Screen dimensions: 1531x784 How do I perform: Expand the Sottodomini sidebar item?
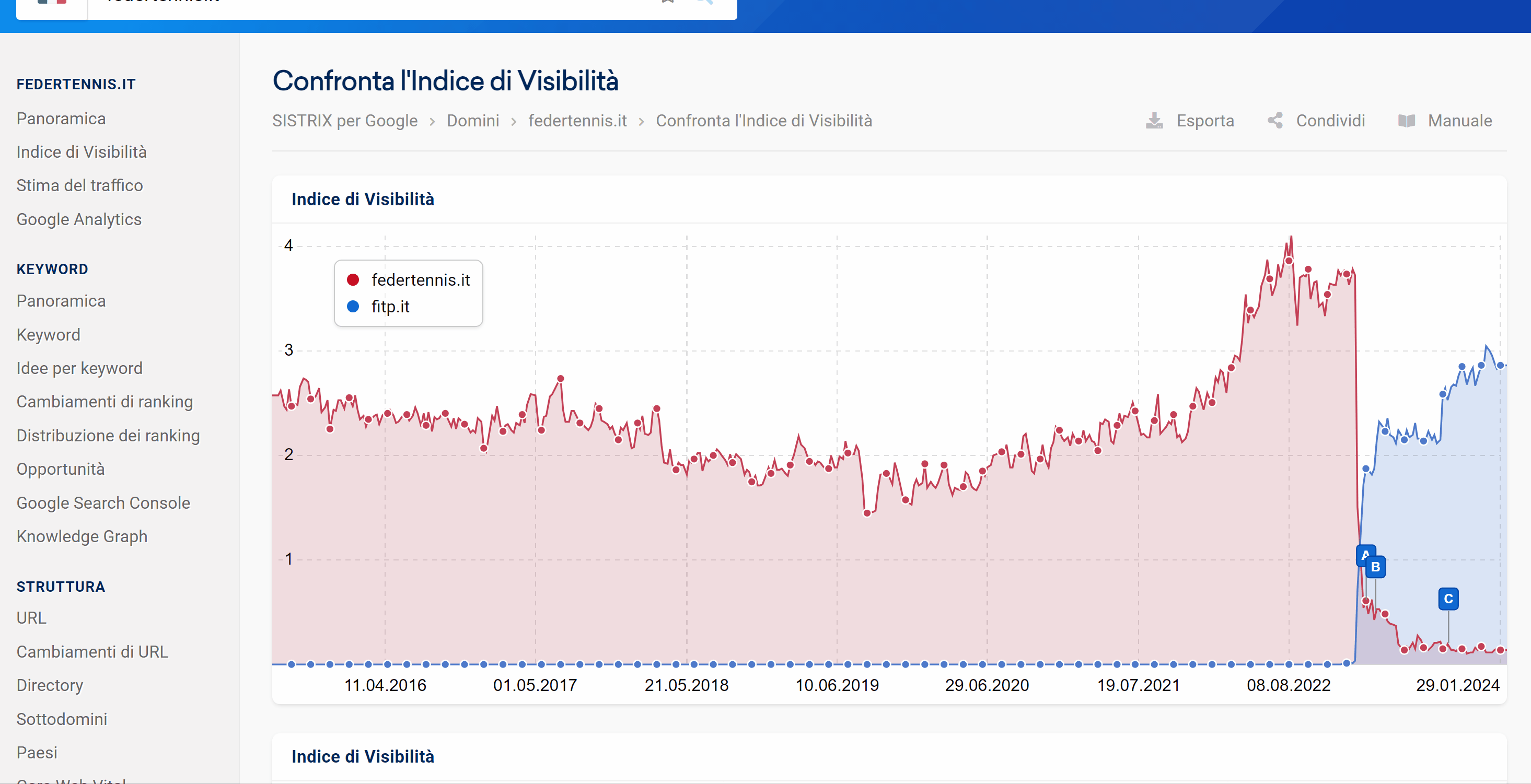61,719
